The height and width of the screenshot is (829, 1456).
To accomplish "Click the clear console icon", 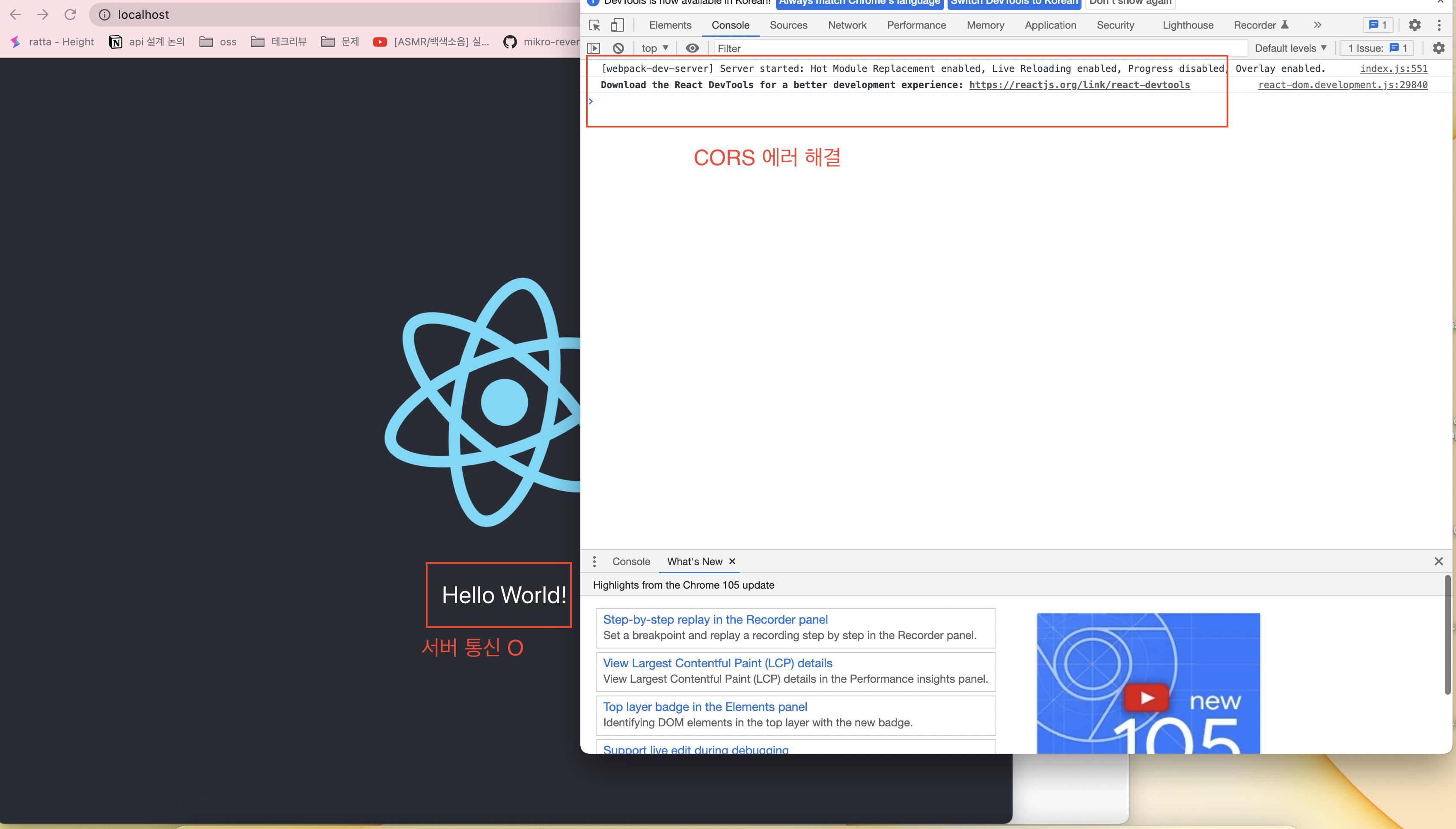I will (618, 48).
